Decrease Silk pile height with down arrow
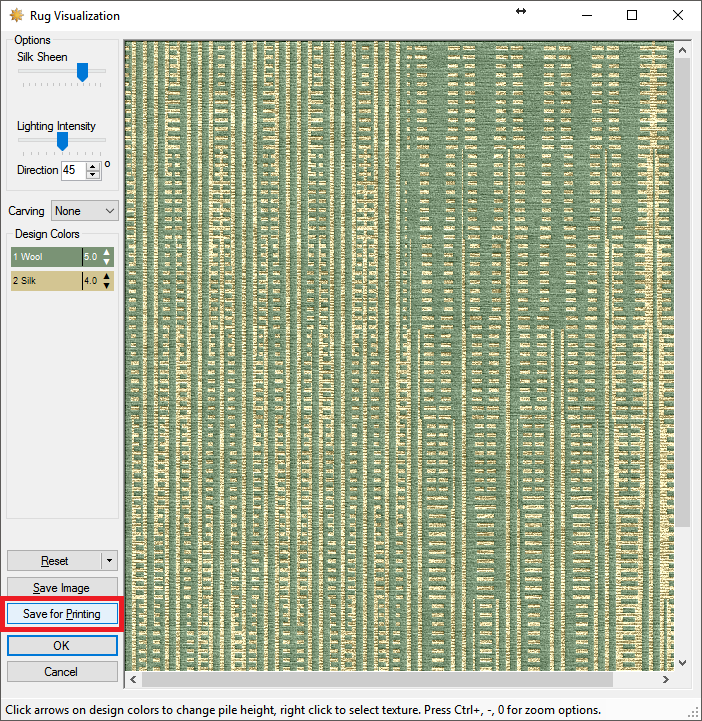The width and height of the screenshot is (702, 721). pyautogui.click(x=107, y=286)
